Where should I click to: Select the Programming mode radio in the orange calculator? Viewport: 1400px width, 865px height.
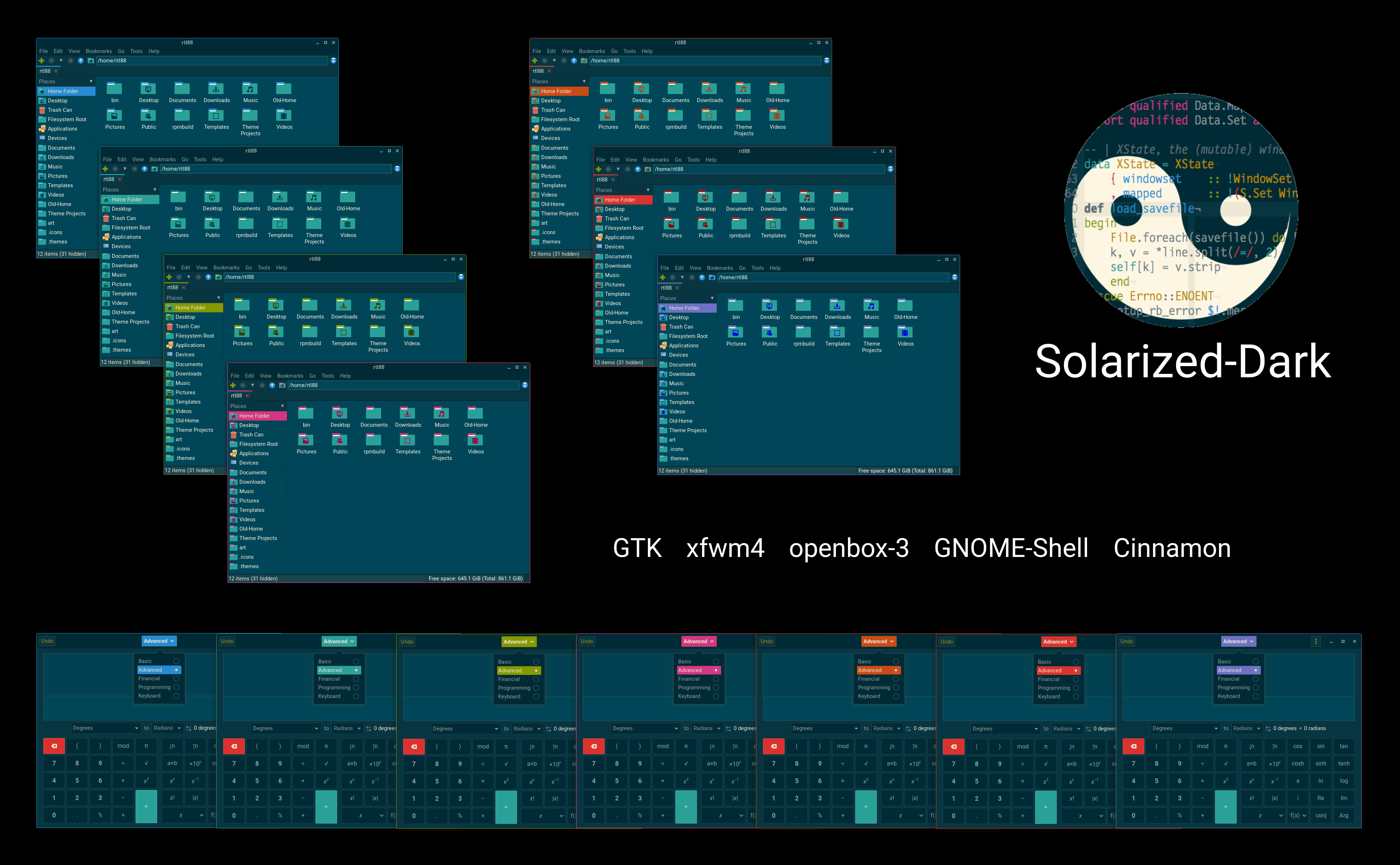coord(896,688)
